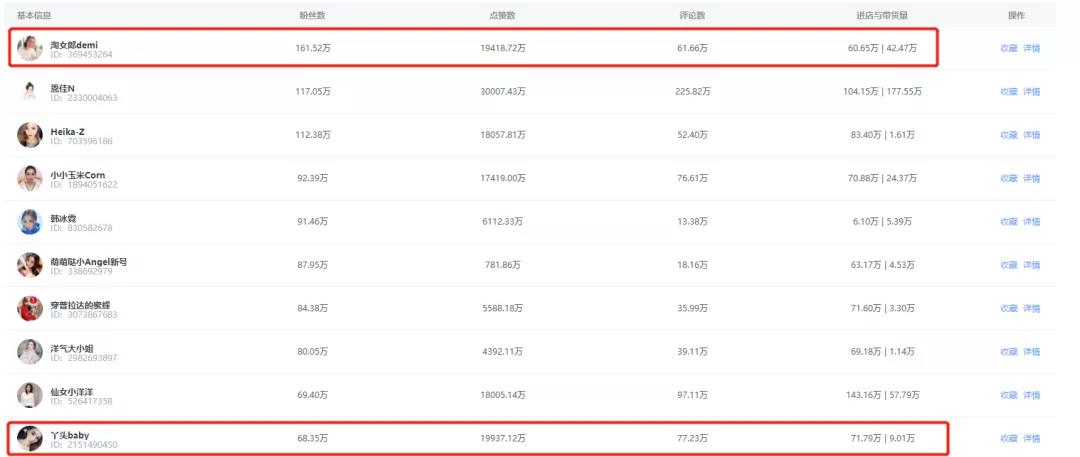Open 详情 for 洋气大小姐

point(1031,352)
